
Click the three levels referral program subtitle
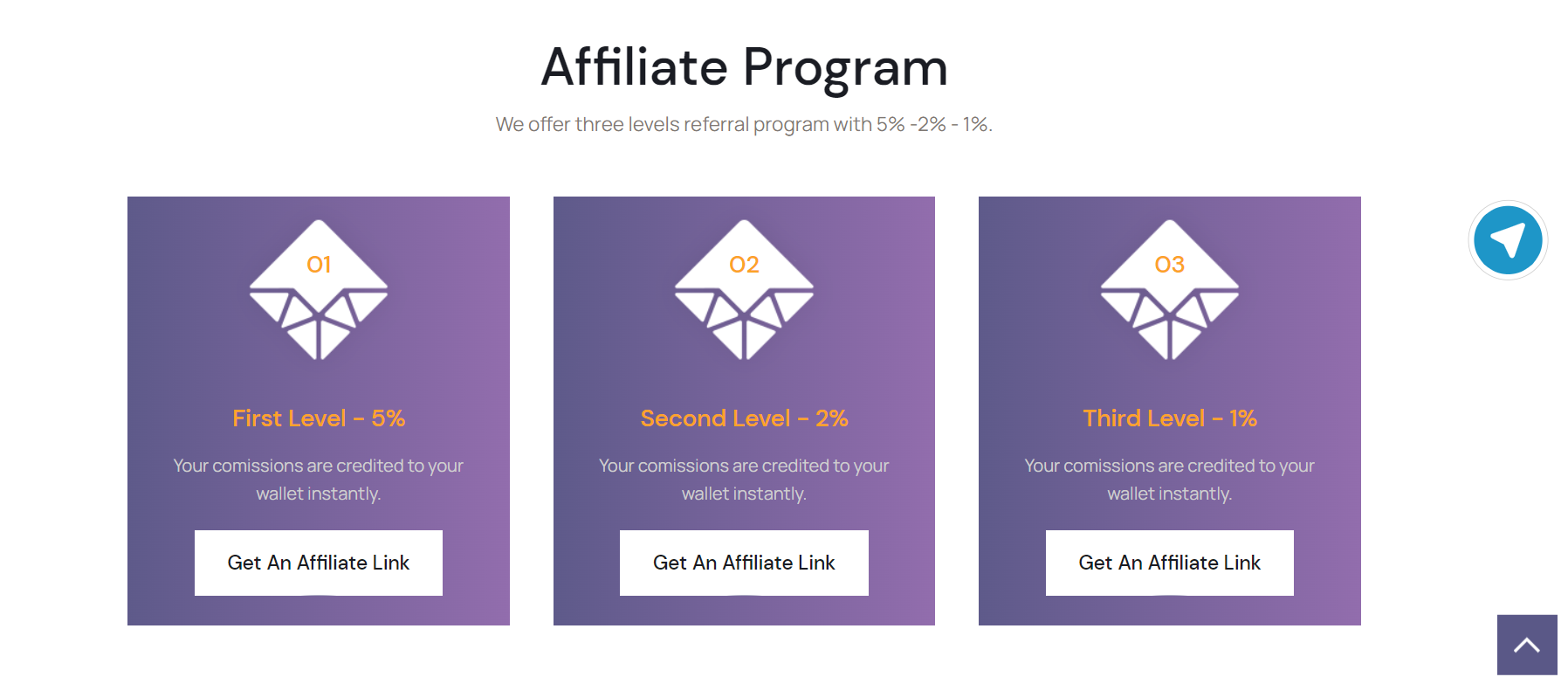pyautogui.click(x=744, y=124)
